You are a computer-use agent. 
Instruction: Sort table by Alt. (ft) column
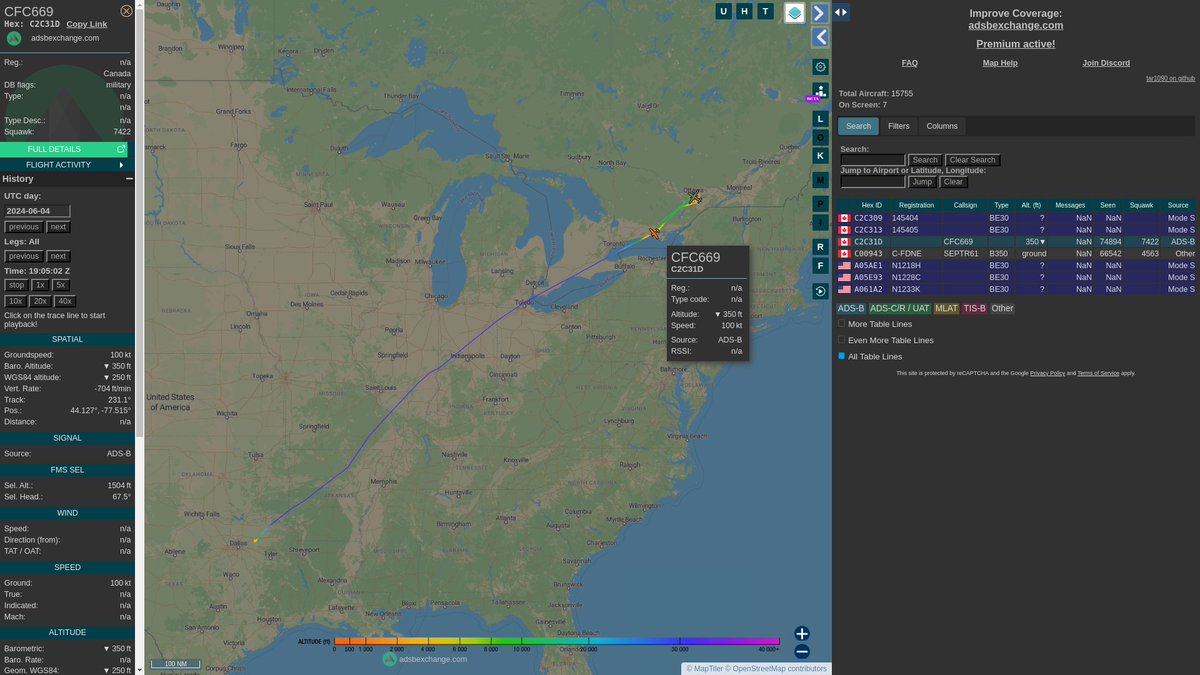1032,205
